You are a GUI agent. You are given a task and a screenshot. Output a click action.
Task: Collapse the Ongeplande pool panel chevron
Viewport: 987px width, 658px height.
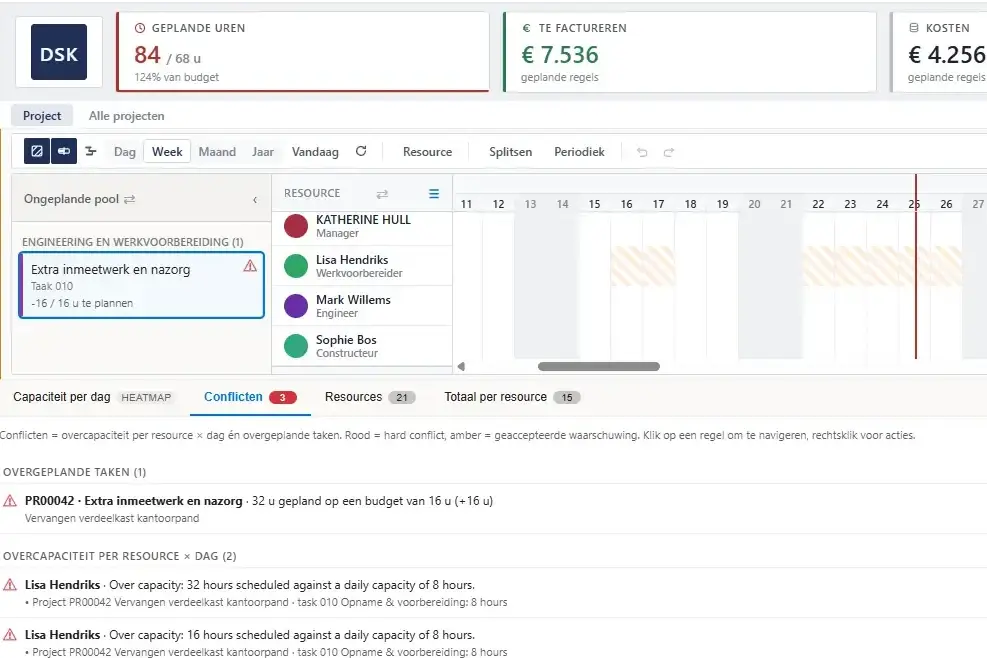(255, 200)
